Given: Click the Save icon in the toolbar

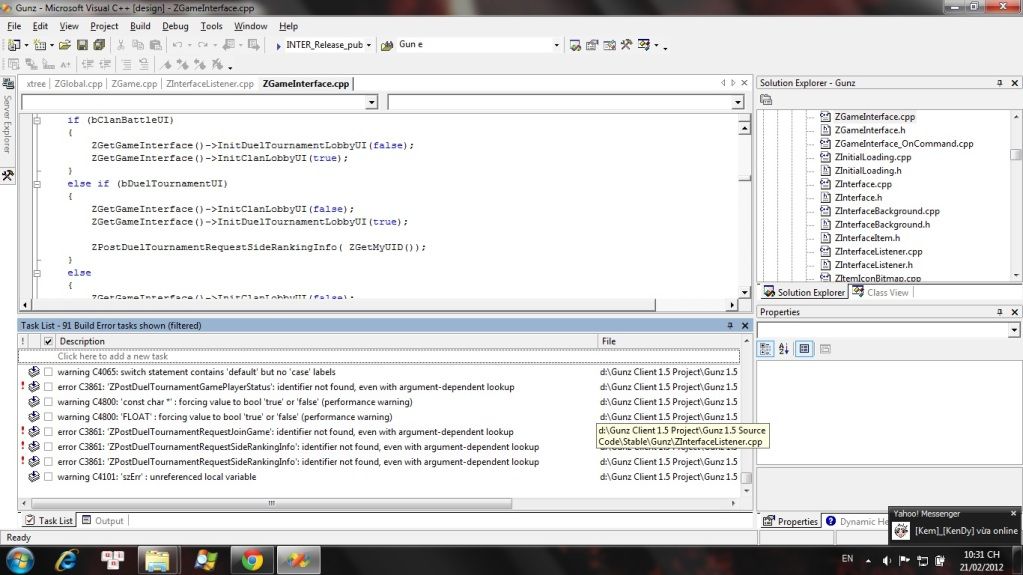Looking at the screenshot, I should 82,45.
